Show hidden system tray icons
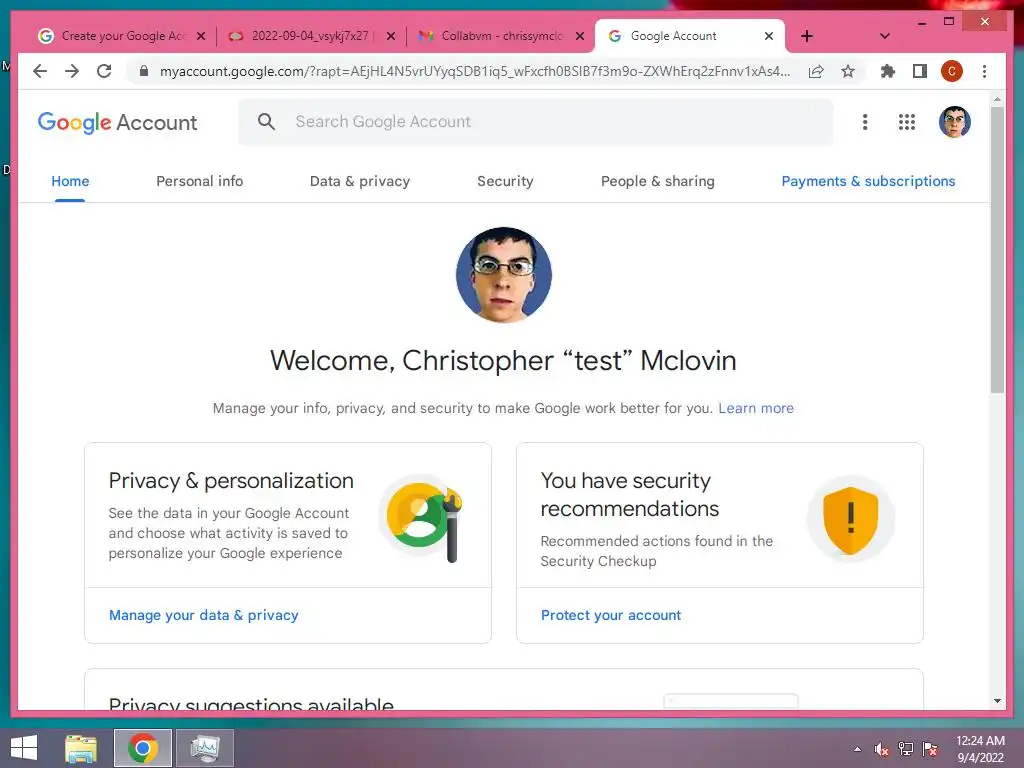The height and width of the screenshot is (768, 1024). (x=857, y=749)
